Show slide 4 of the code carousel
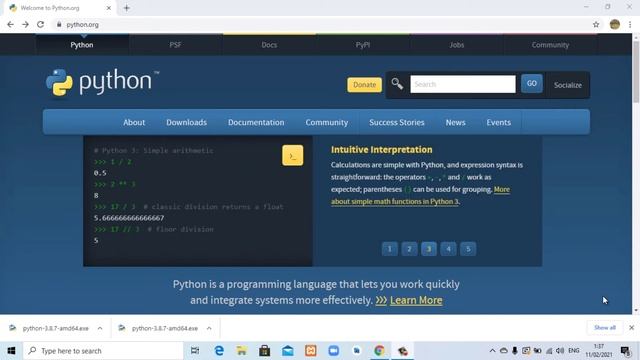Viewport: 640px width, 360px height. click(448, 249)
